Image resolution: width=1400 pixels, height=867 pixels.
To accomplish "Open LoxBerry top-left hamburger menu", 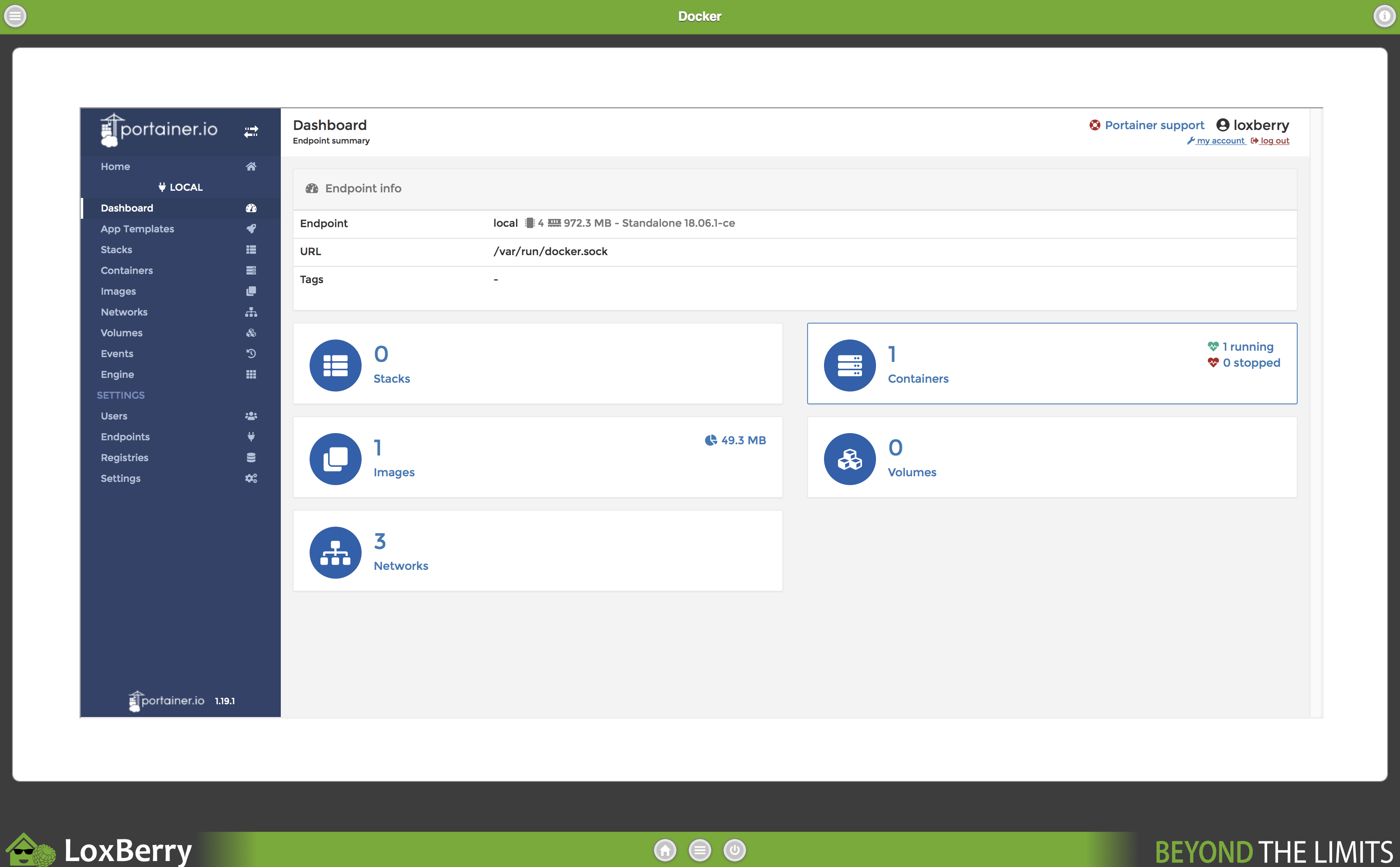I will point(16,16).
